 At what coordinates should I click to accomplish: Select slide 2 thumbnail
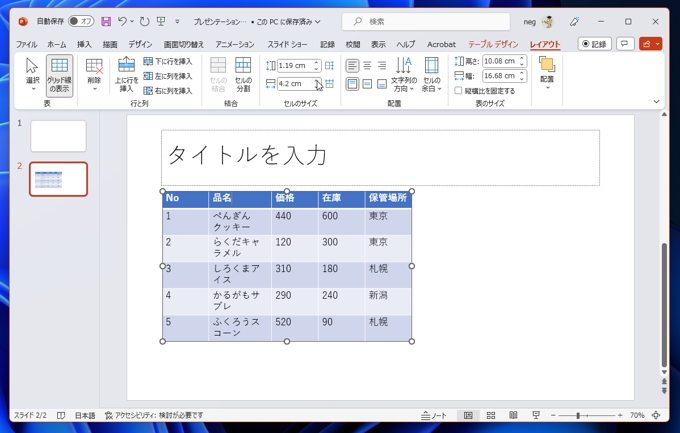tap(58, 179)
